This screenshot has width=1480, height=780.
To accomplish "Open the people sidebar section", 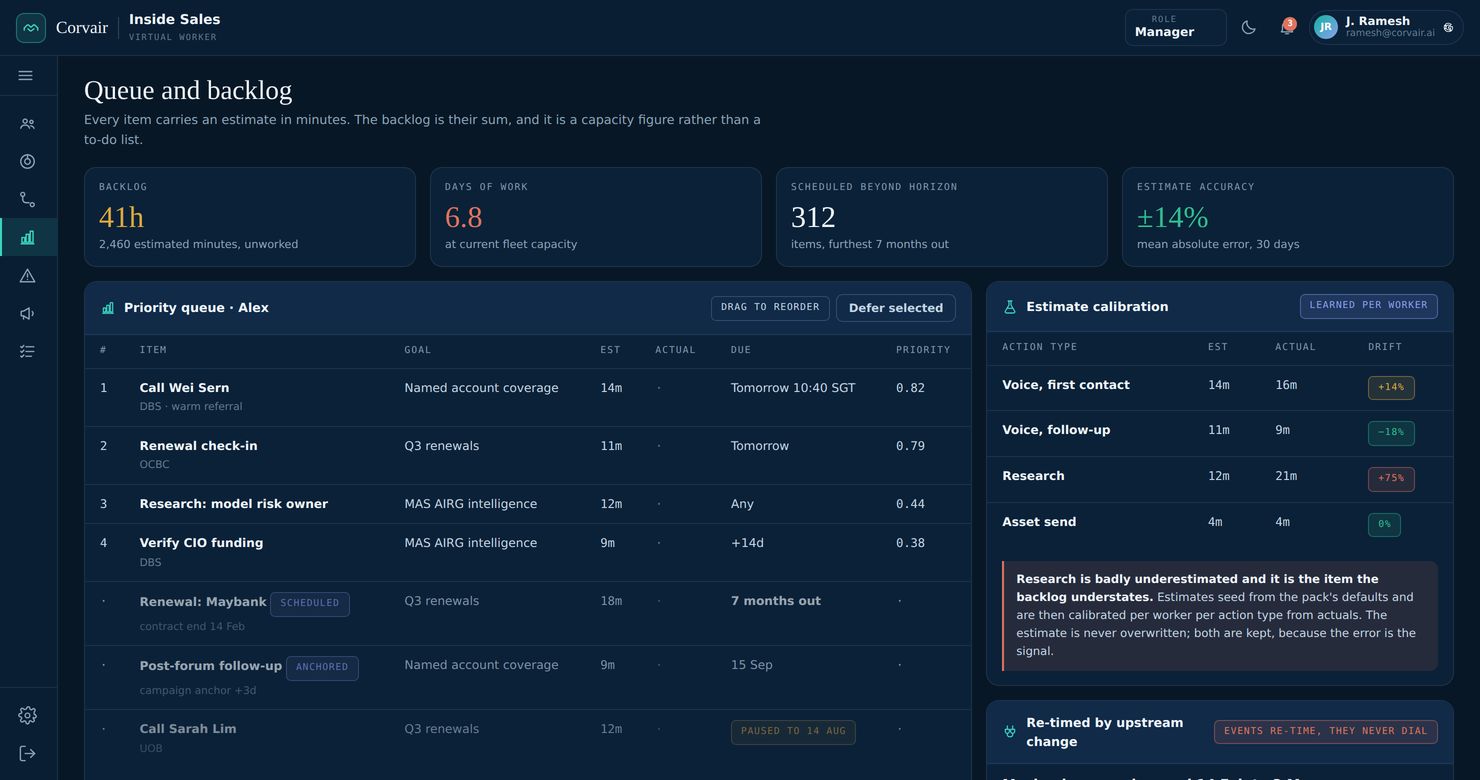I will coord(28,124).
